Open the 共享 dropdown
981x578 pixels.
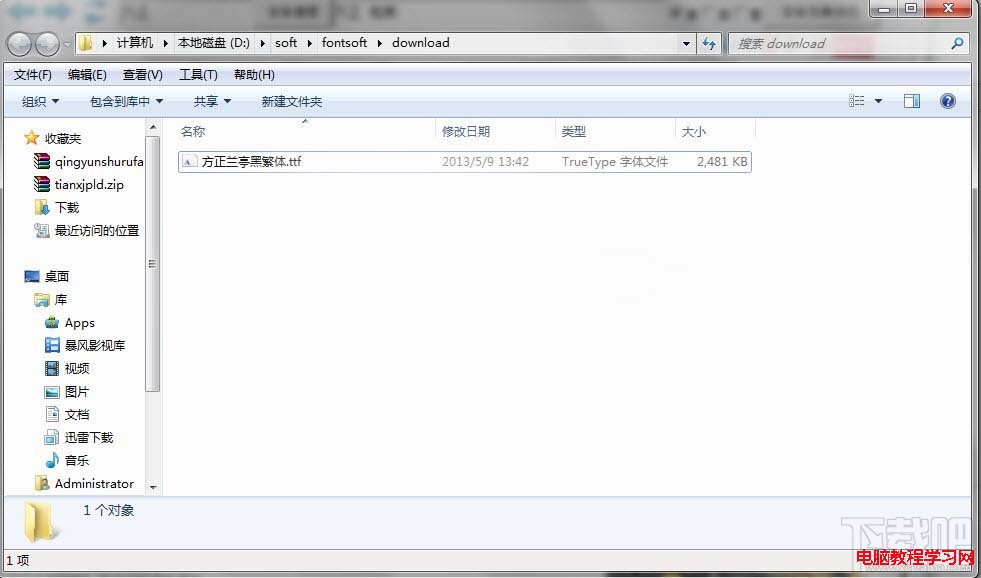[212, 101]
